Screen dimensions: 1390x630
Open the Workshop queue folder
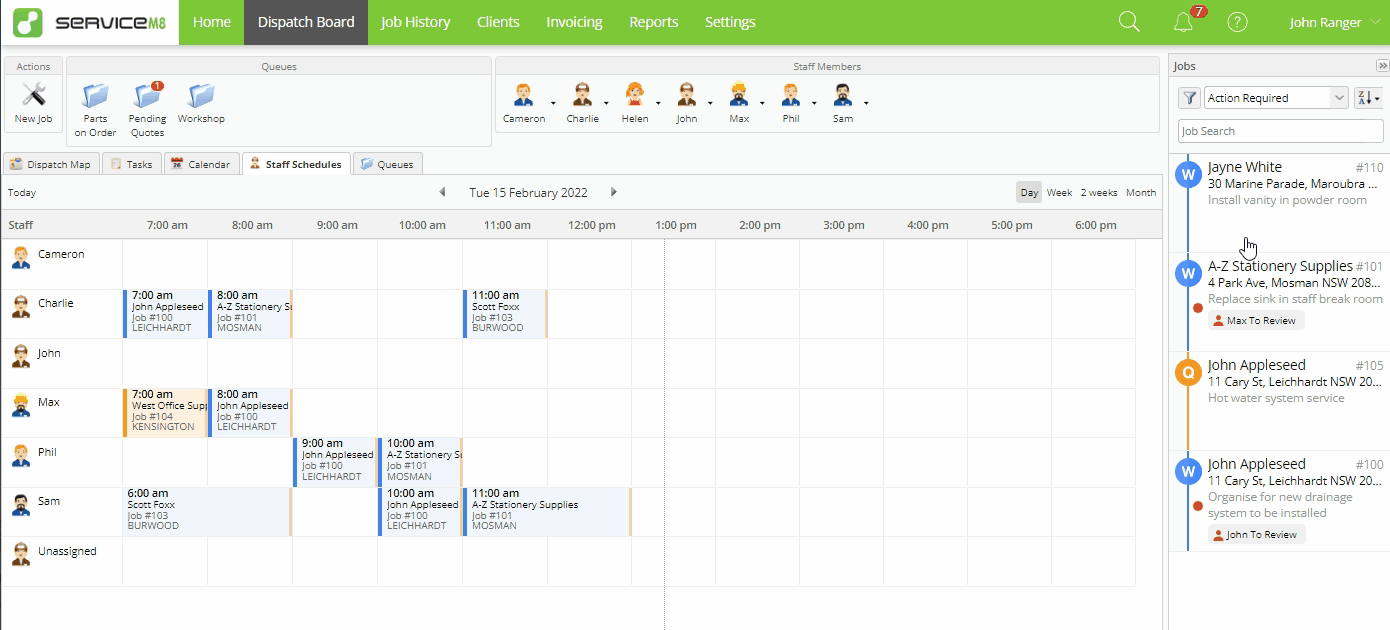pyautogui.click(x=201, y=95)
